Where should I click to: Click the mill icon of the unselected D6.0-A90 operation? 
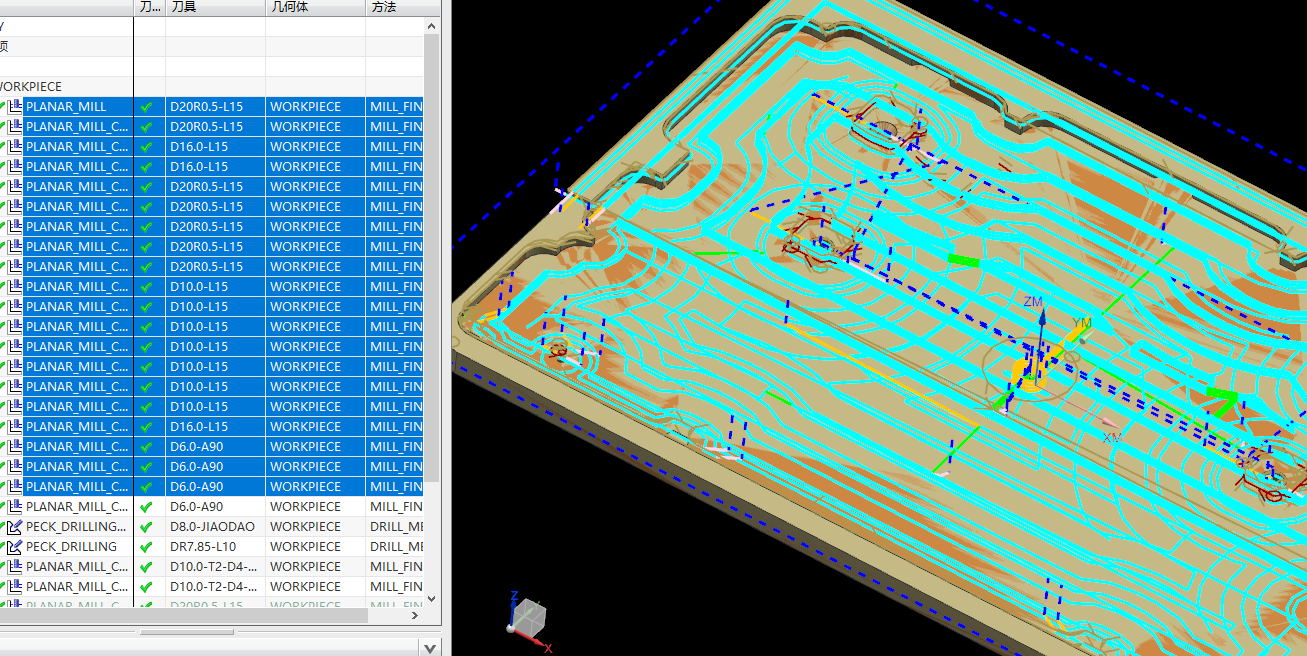coord(15,506)
